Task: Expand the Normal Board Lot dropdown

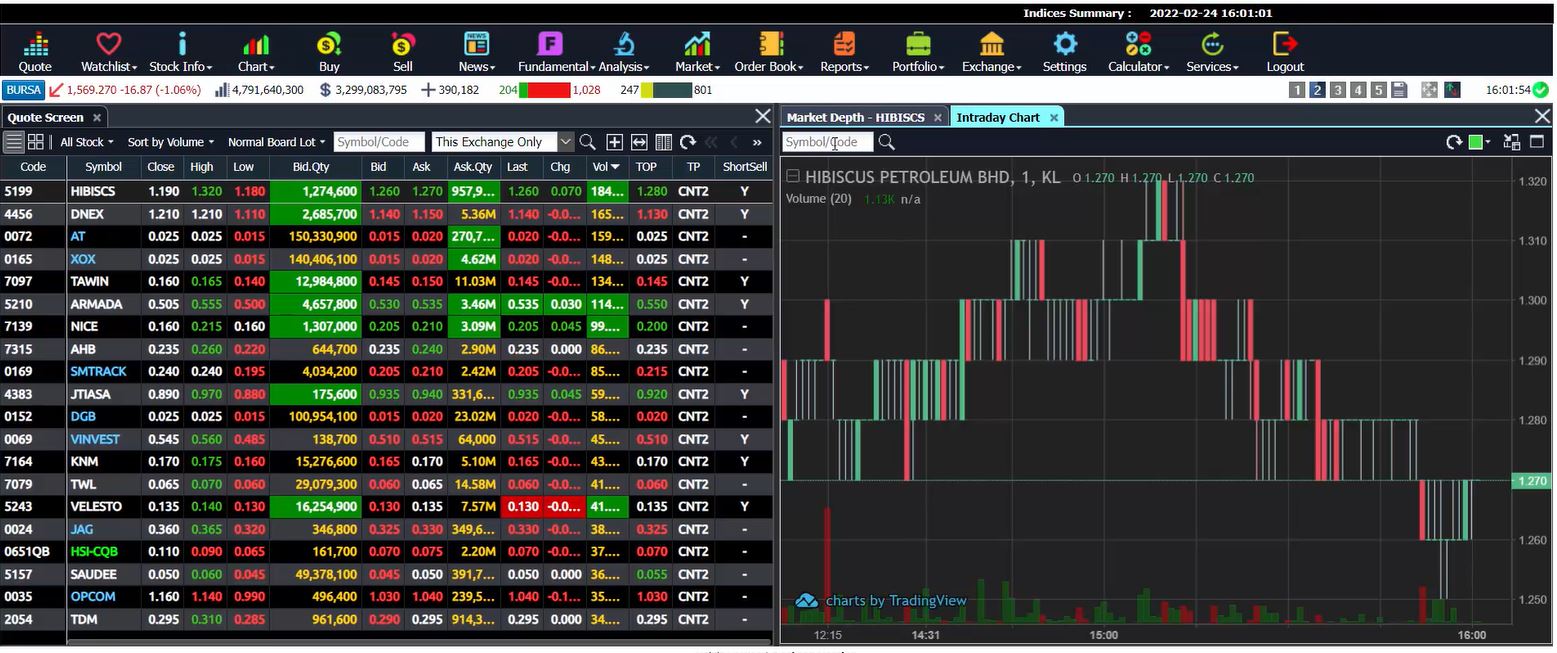Action: [277, 142]
